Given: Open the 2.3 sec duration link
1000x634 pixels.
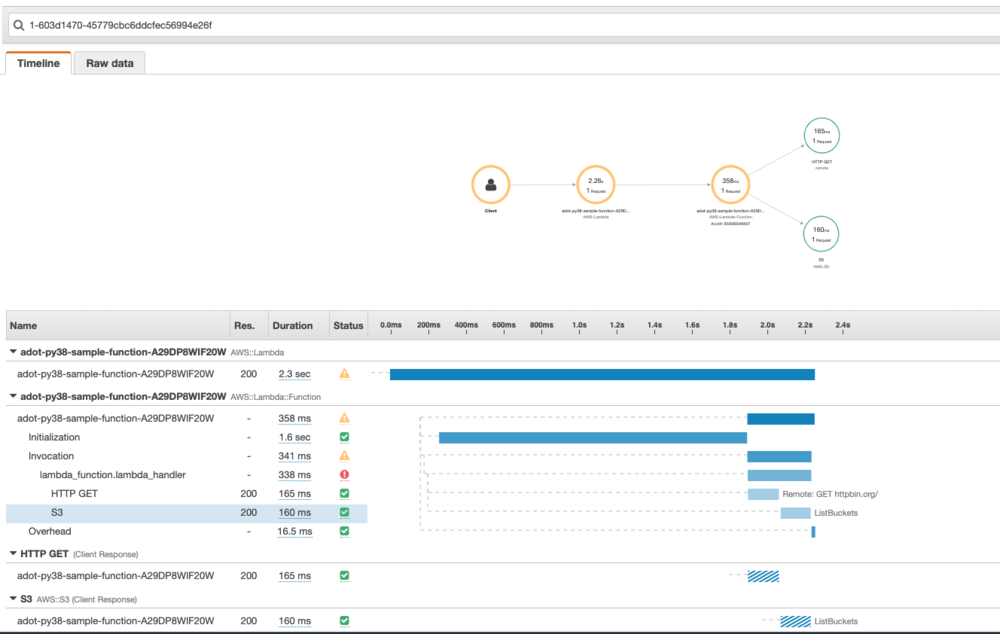Looking at the screenshot, I should tap(295, 371).
